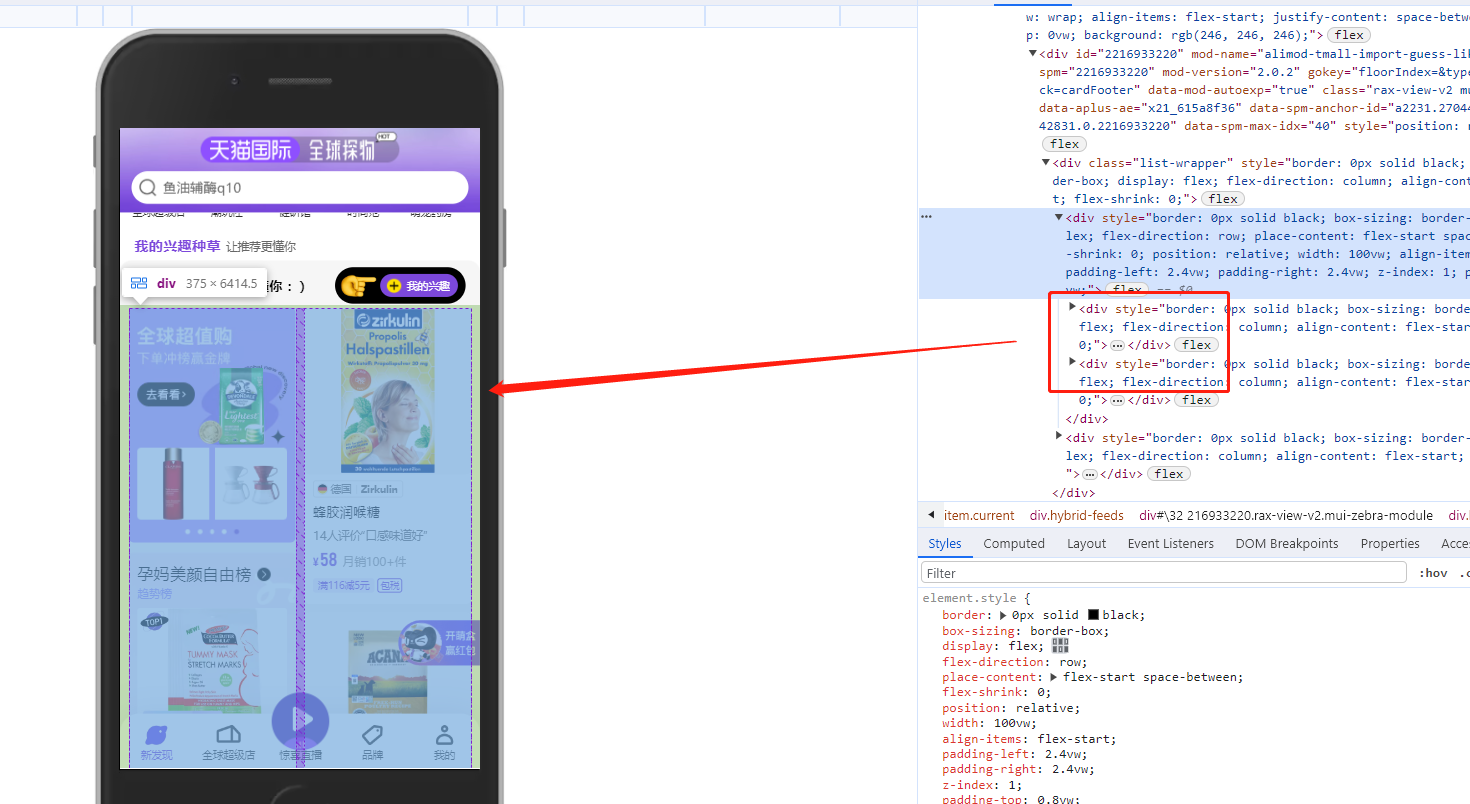Click the element.style selector
This screenshot has width=1470, height=804.
969,598
